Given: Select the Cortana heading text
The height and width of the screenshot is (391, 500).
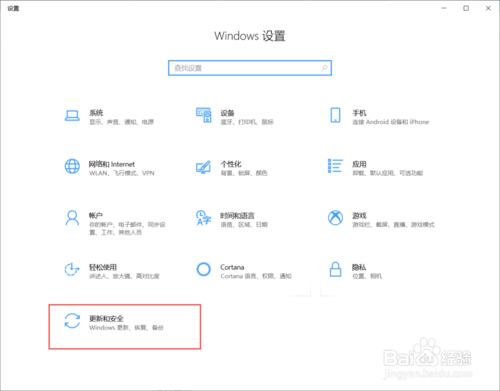Looking at the screenshot, I should coord(232,267).
